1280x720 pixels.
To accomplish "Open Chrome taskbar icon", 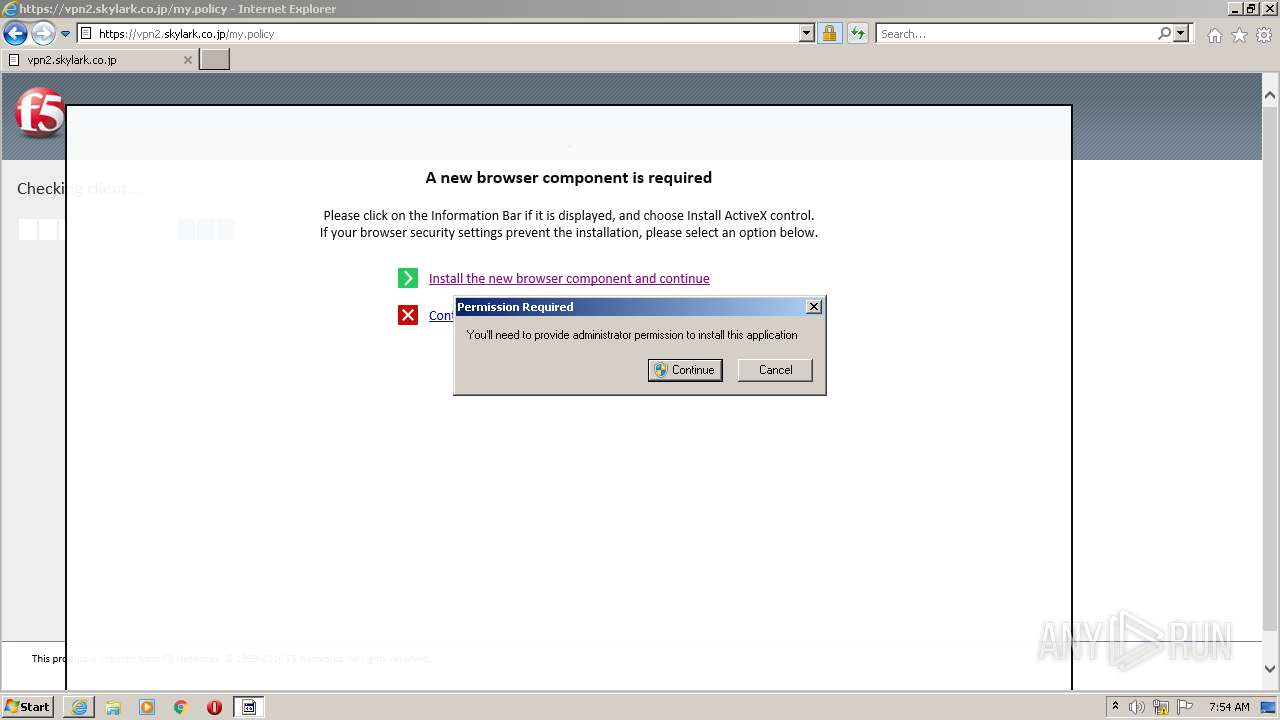I will [x=181, y=707].
